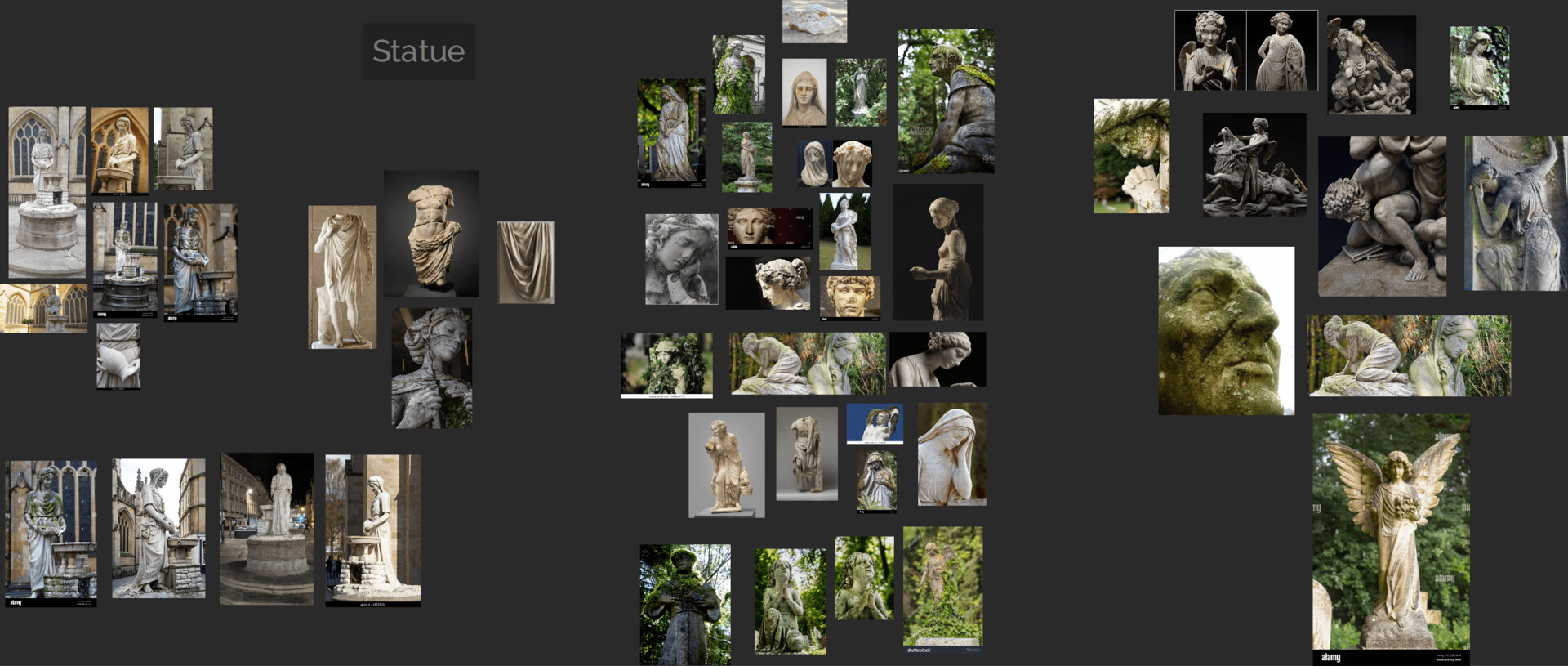Click the weeping woman relief at right edge
This screenshot has height=666, width=1568.
pos(1515,213)
